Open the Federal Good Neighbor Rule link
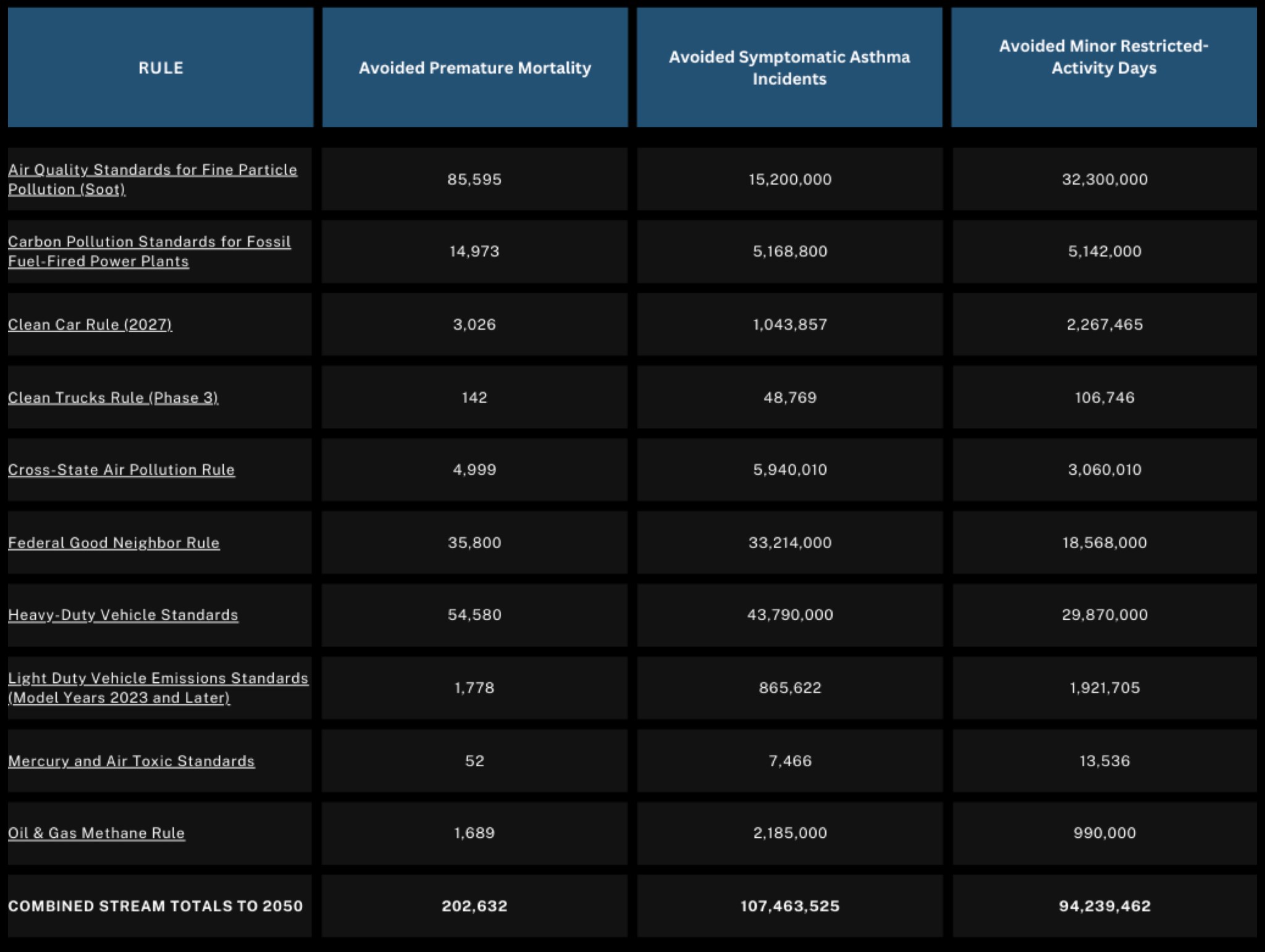The height and width of the screenshot is (952, 1265). 114,543
